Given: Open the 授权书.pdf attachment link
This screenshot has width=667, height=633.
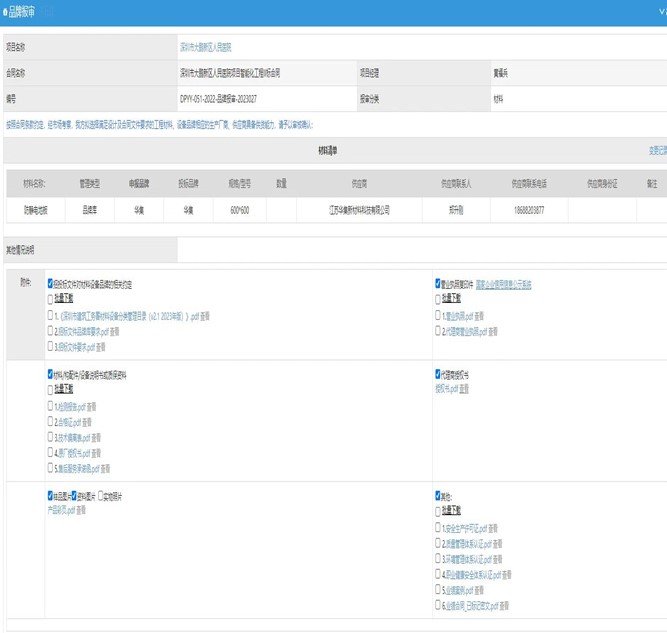Looking at the screenshot, I should 446,389.
